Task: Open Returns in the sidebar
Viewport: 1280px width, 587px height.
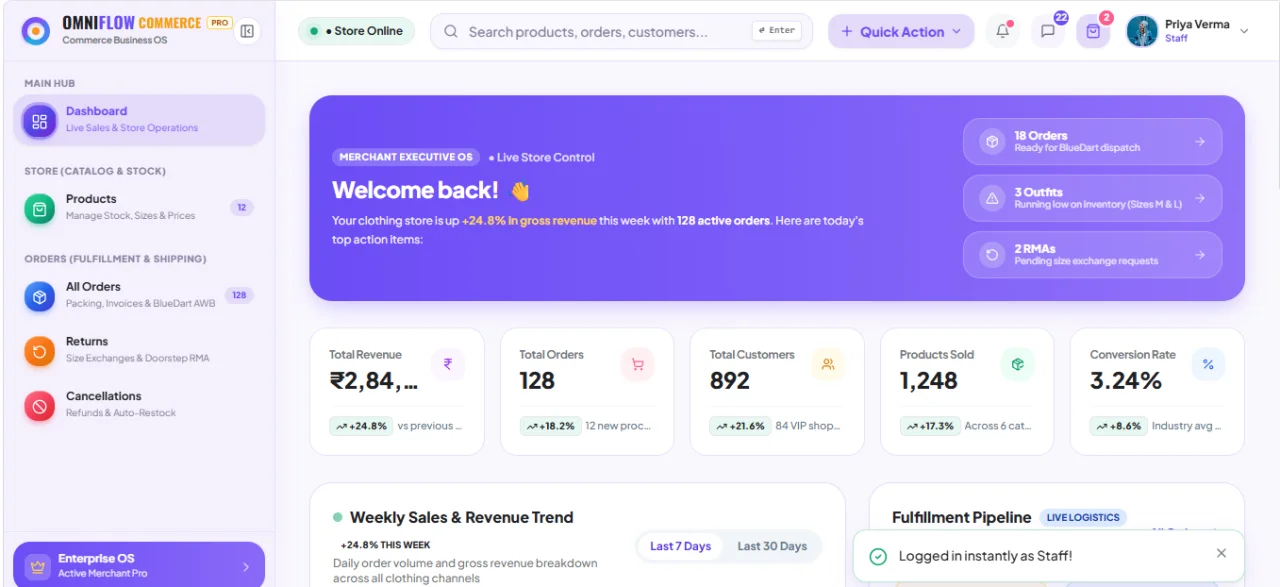Action: (139, 350)
